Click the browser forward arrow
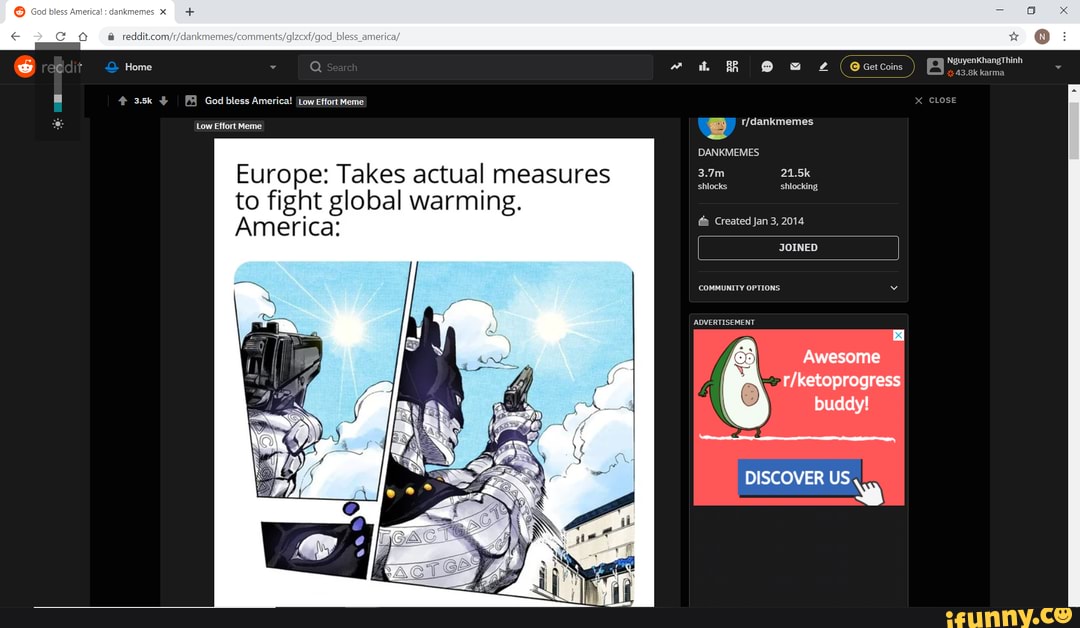Screen dimensions: 1080x628 coord(38,36)
